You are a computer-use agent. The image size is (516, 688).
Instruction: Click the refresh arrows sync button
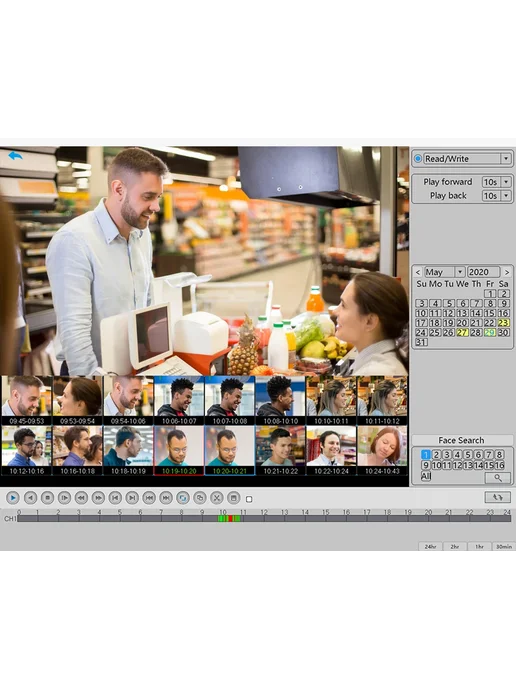[x=498, y=497]
